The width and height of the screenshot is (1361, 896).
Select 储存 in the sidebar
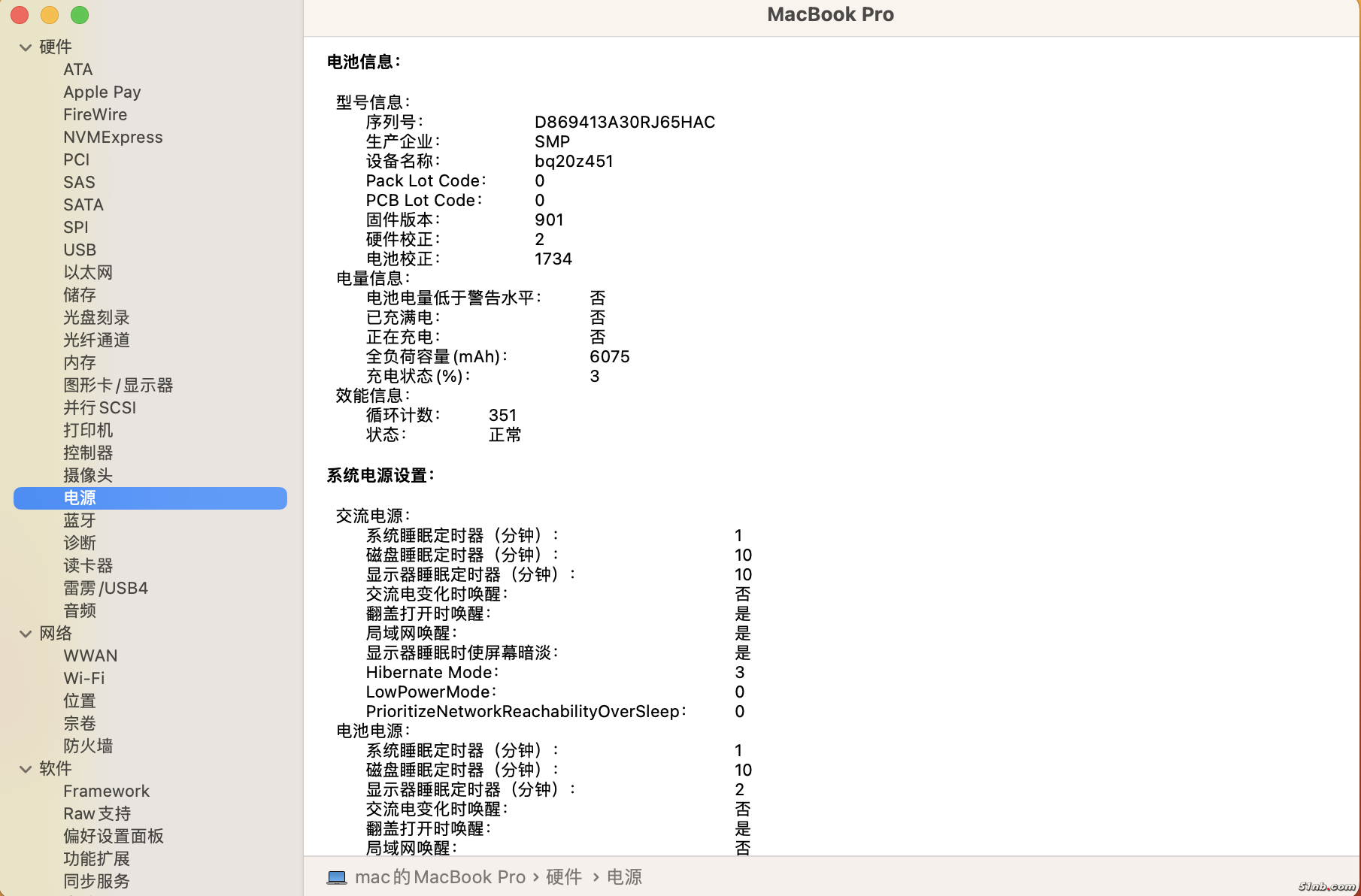click(80, 295)
